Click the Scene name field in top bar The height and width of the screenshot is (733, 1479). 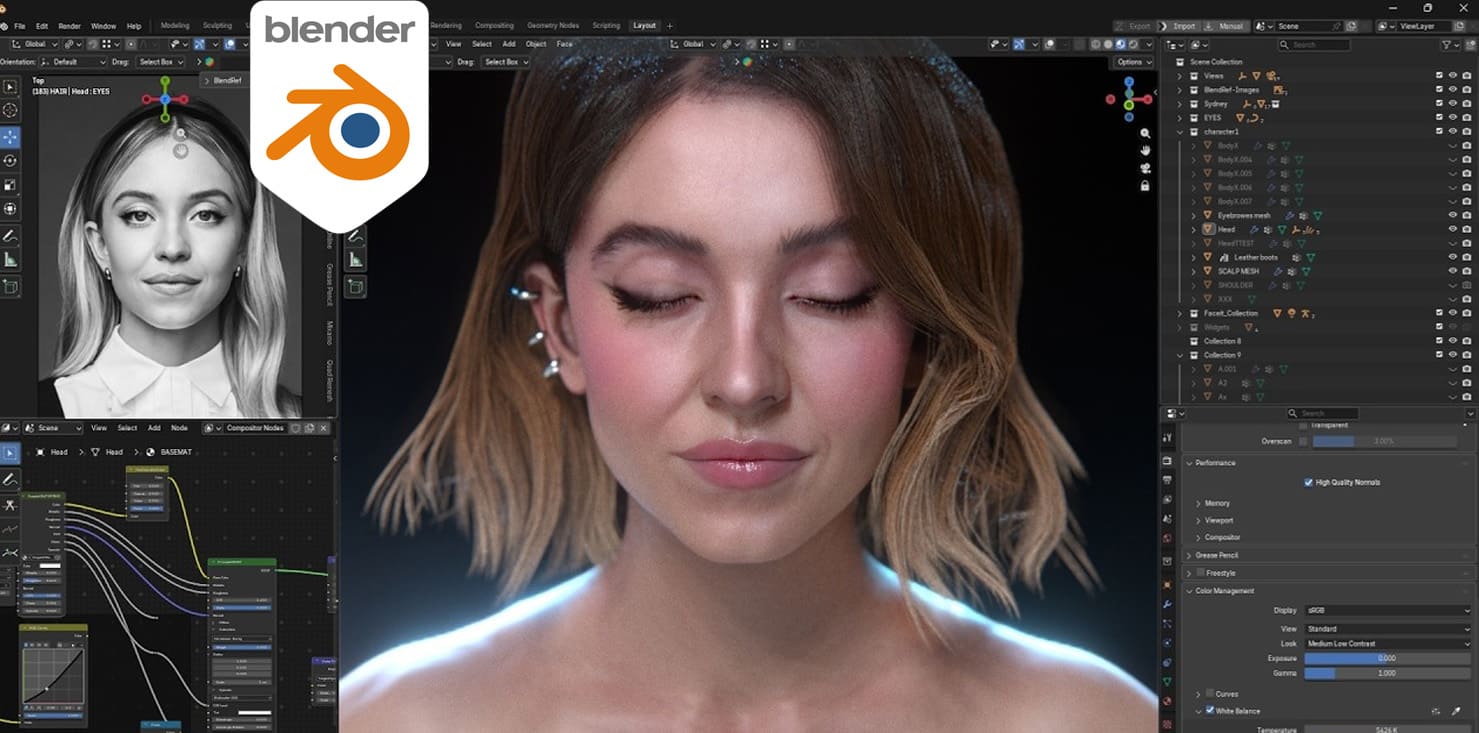[x=1307, y=26]
